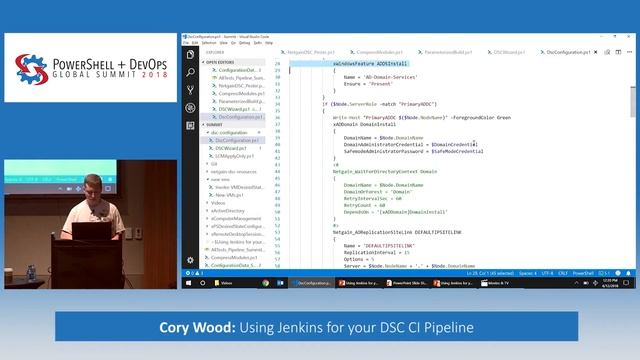Click the UTF-8 encoding indicator

pos(547,273)
